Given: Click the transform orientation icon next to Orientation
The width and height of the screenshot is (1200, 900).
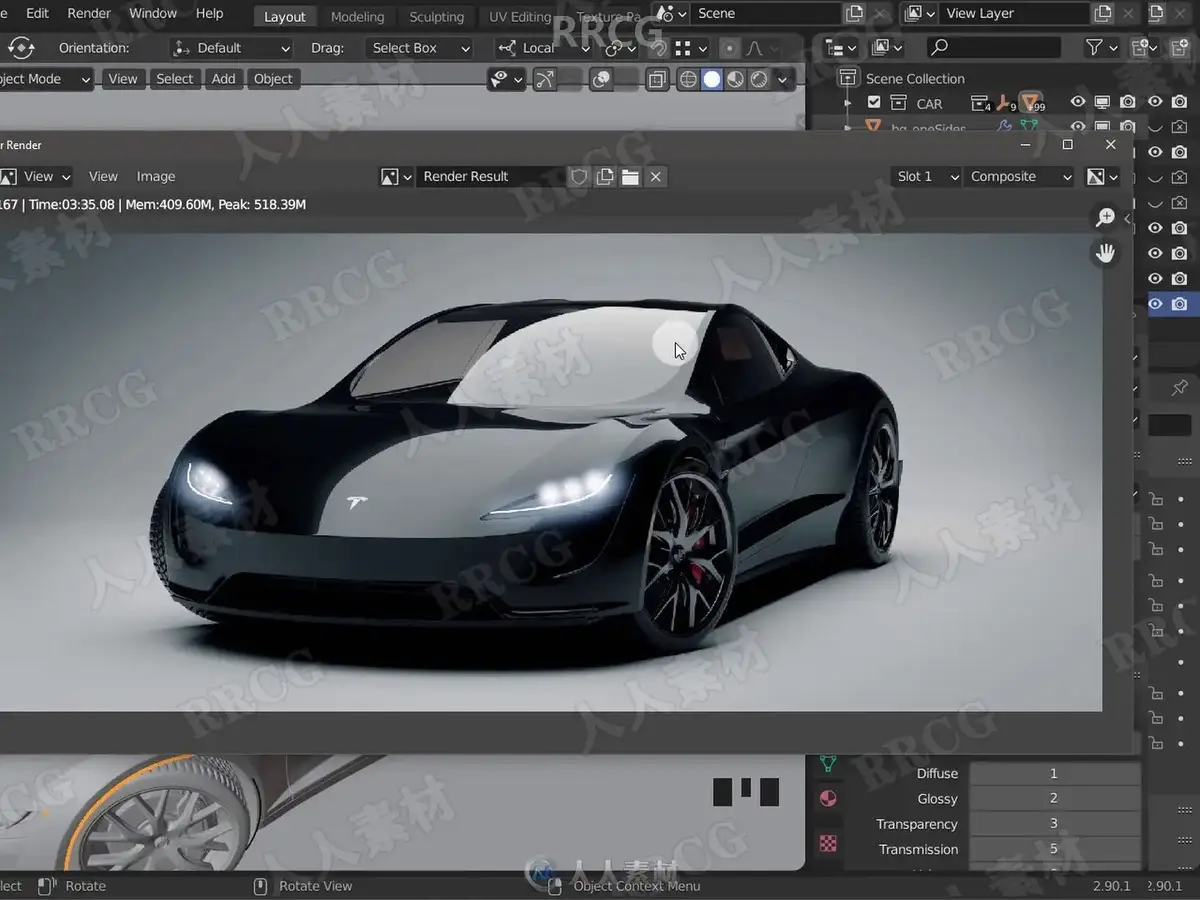Looking at the screenshot, I should click(20, 48).
